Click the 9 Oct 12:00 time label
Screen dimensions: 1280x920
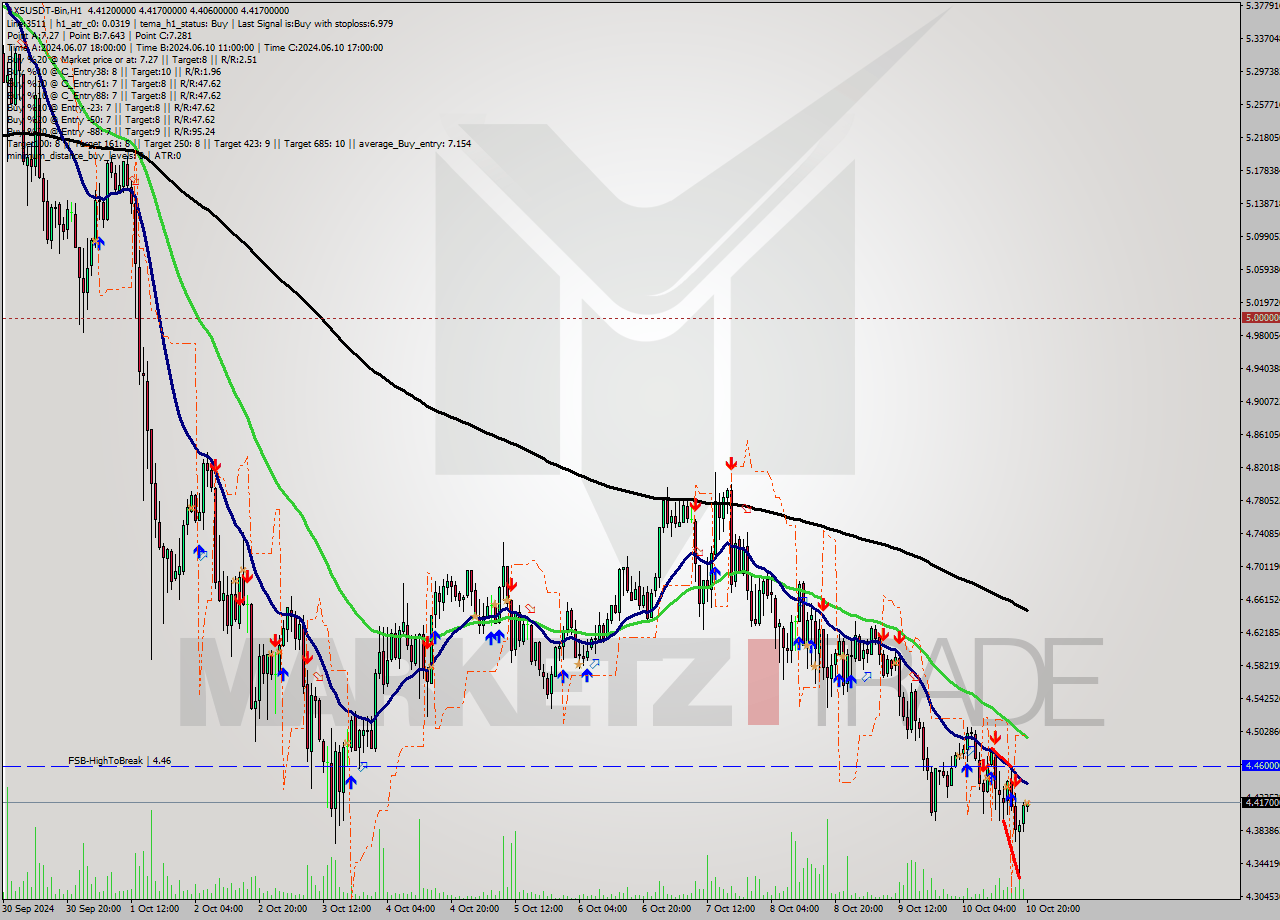click(x=923, y=909)
